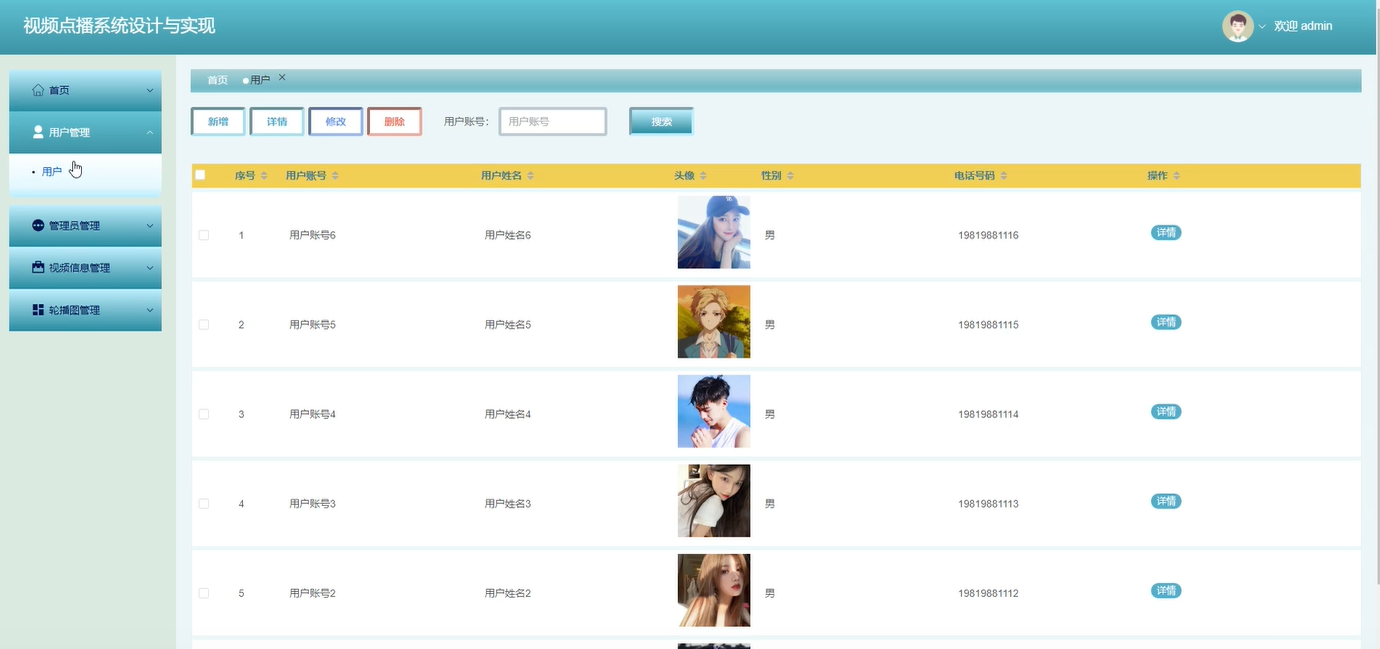Click the avatar thumbnail of 用户姓名4
The width and height of the screenshot is (1380, 649).
[x=714, y=411]
